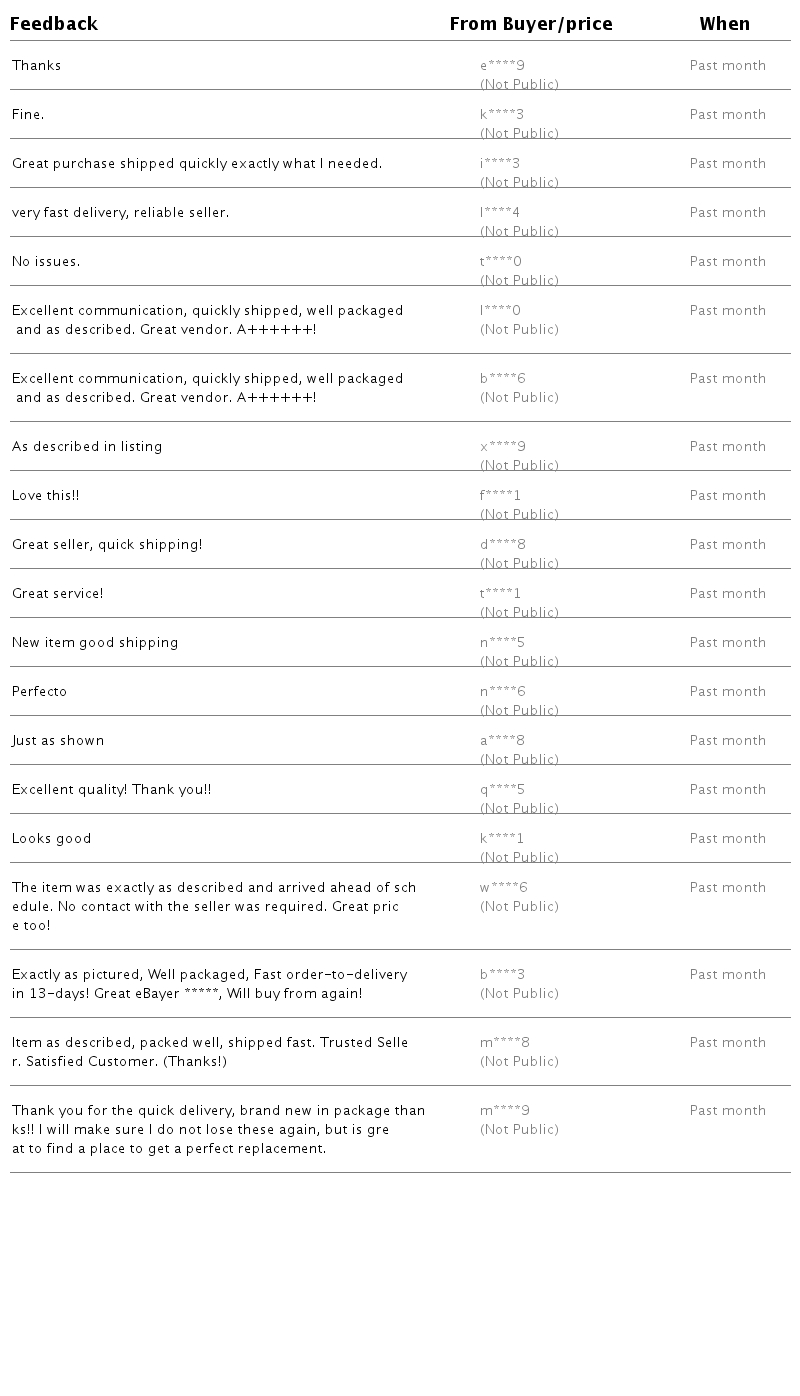The height and width of the screenshot is (1396, 800).
Task: Click buyer q****5's username
Action: (x=502, y=790)
